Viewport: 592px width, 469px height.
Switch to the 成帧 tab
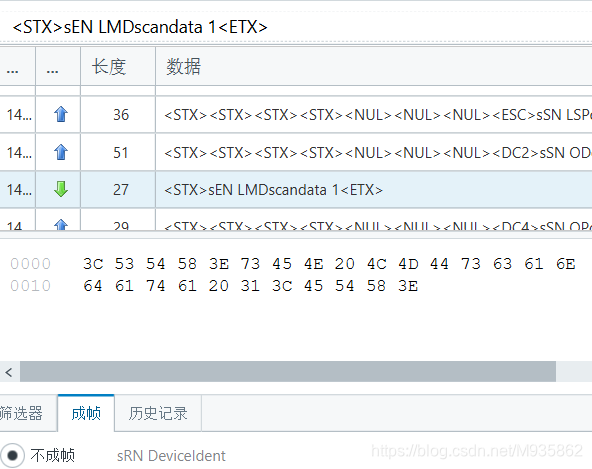coord(86,413)
